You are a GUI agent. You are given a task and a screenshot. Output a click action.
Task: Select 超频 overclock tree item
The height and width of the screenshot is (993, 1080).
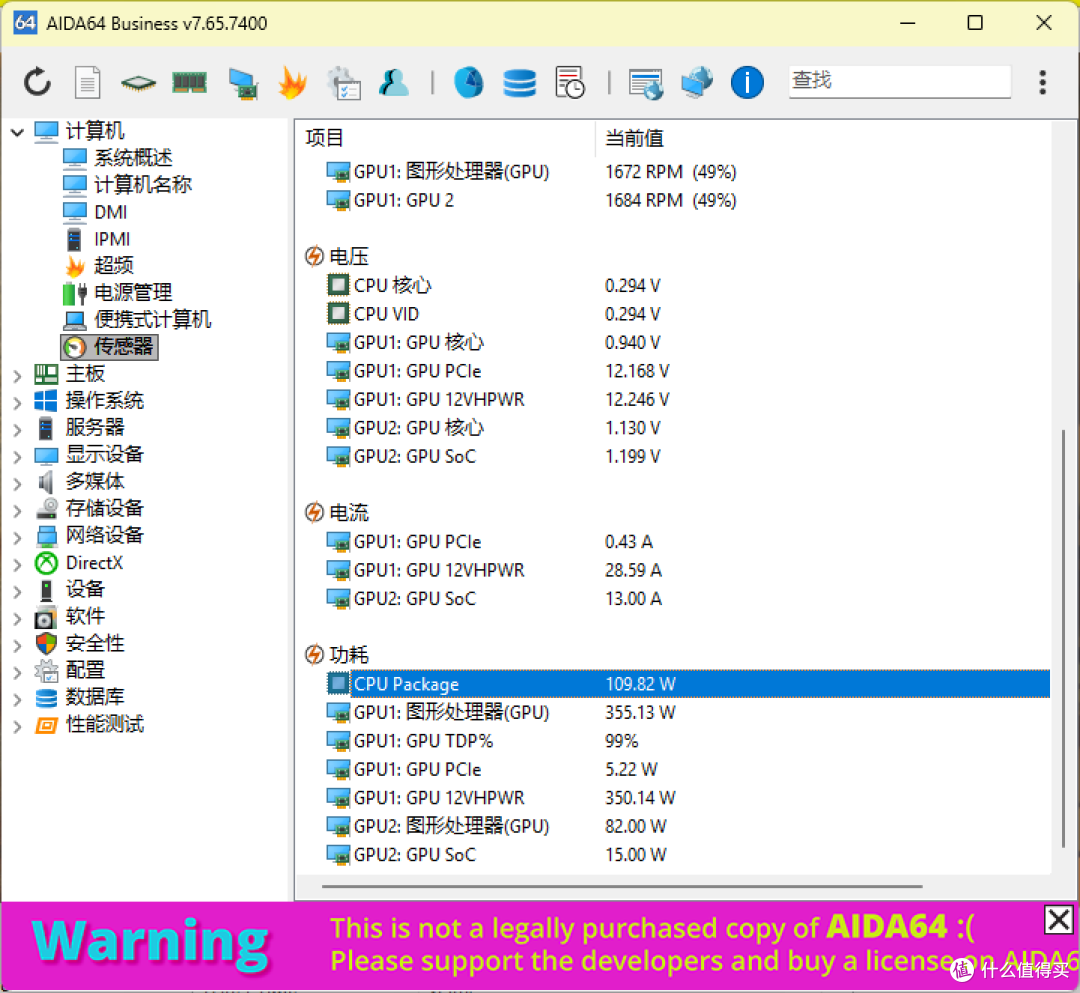[114, 265]
